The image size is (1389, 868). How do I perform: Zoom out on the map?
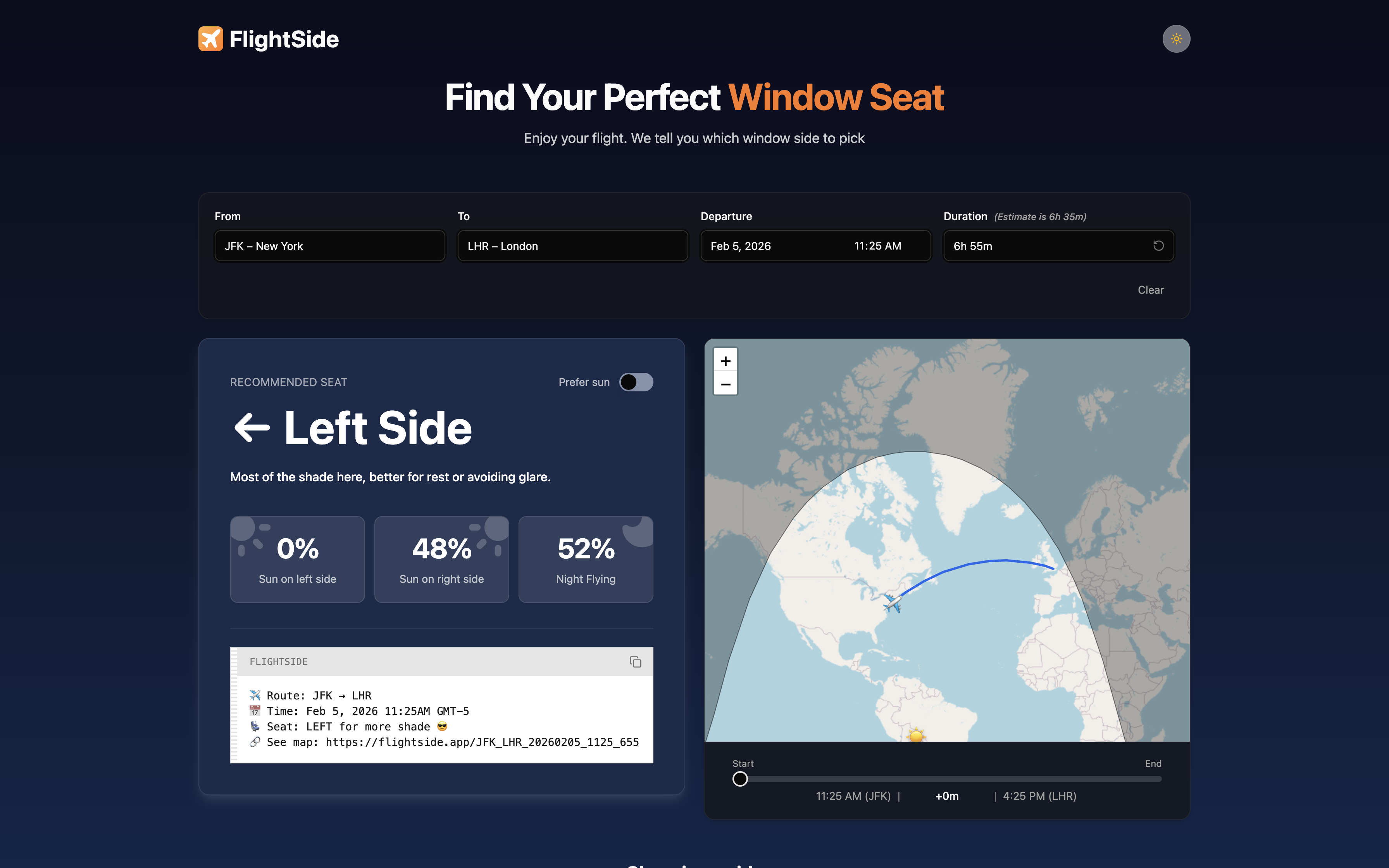(726, 384)
